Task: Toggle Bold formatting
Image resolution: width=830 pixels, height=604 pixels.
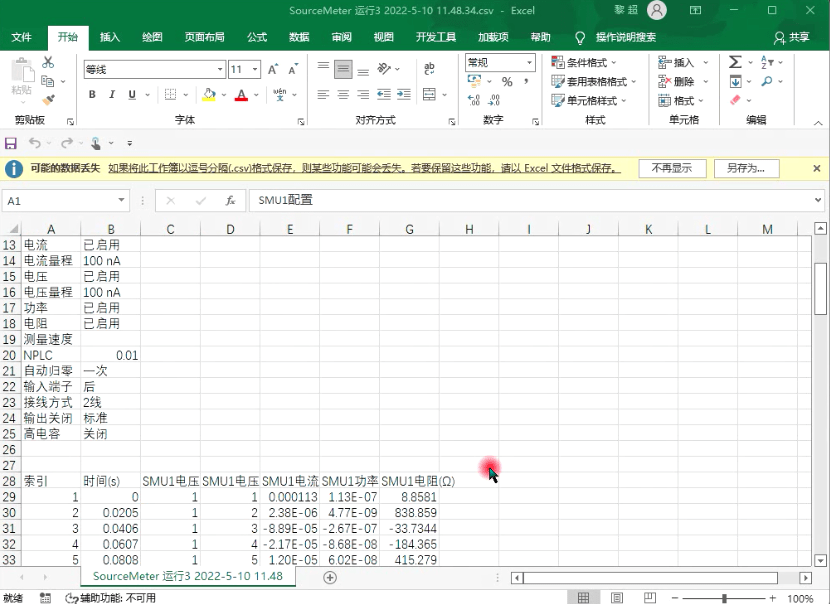Action: tap(92, 95)
